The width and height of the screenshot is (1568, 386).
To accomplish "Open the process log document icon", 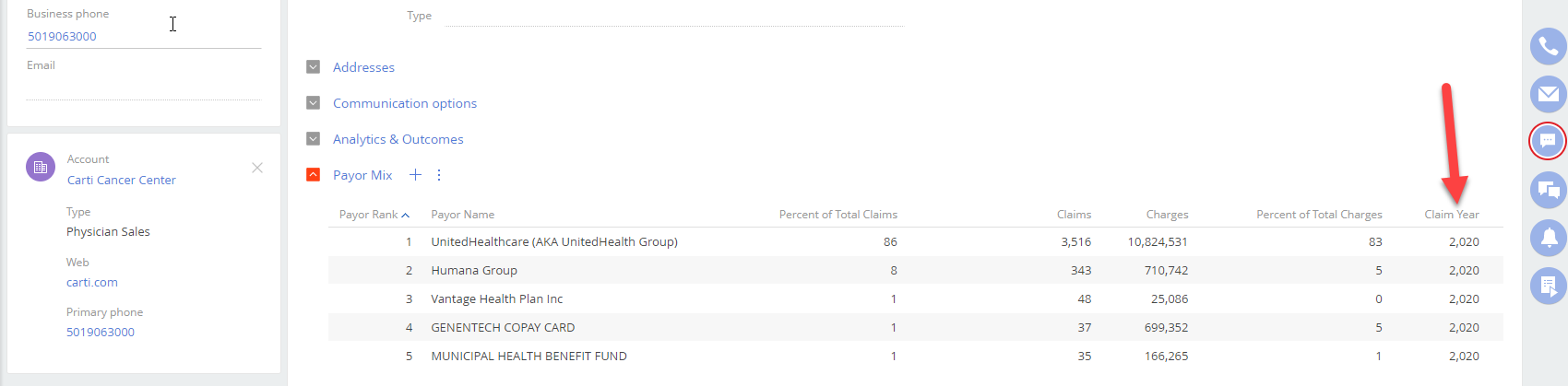I will click(1548, 286).
